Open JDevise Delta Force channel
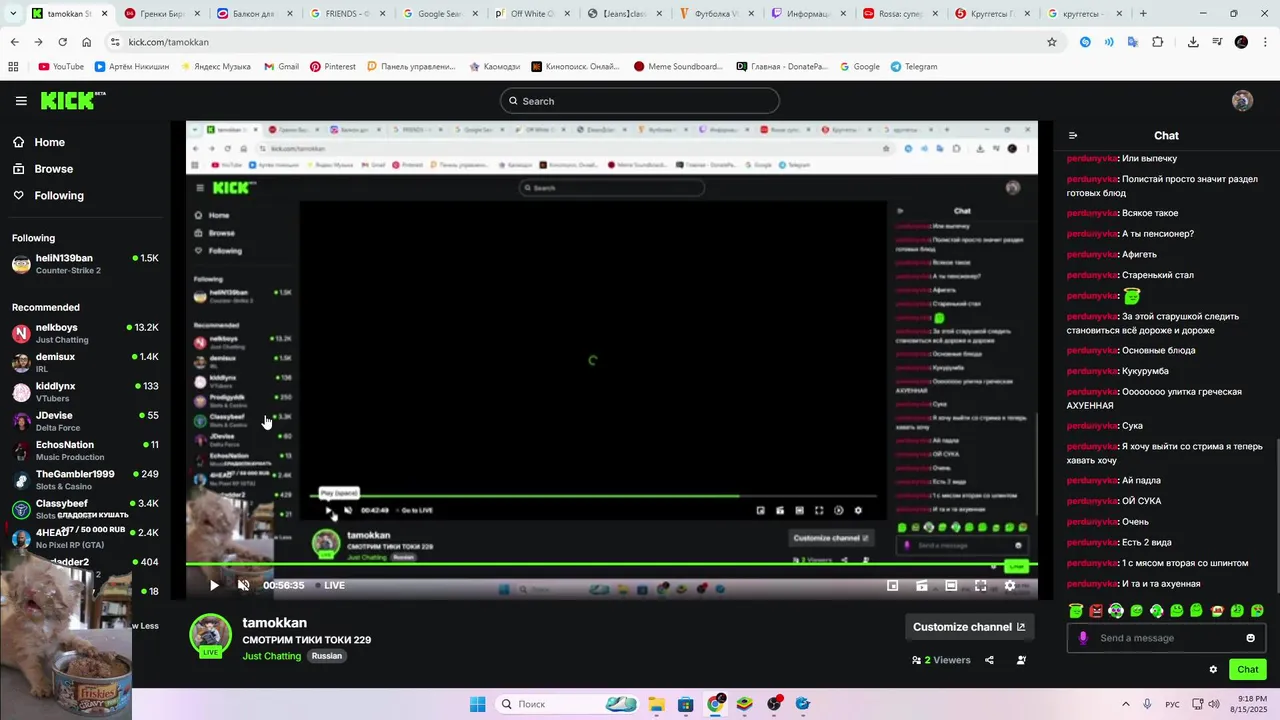The image size is (1280, 720). (85, 421)
